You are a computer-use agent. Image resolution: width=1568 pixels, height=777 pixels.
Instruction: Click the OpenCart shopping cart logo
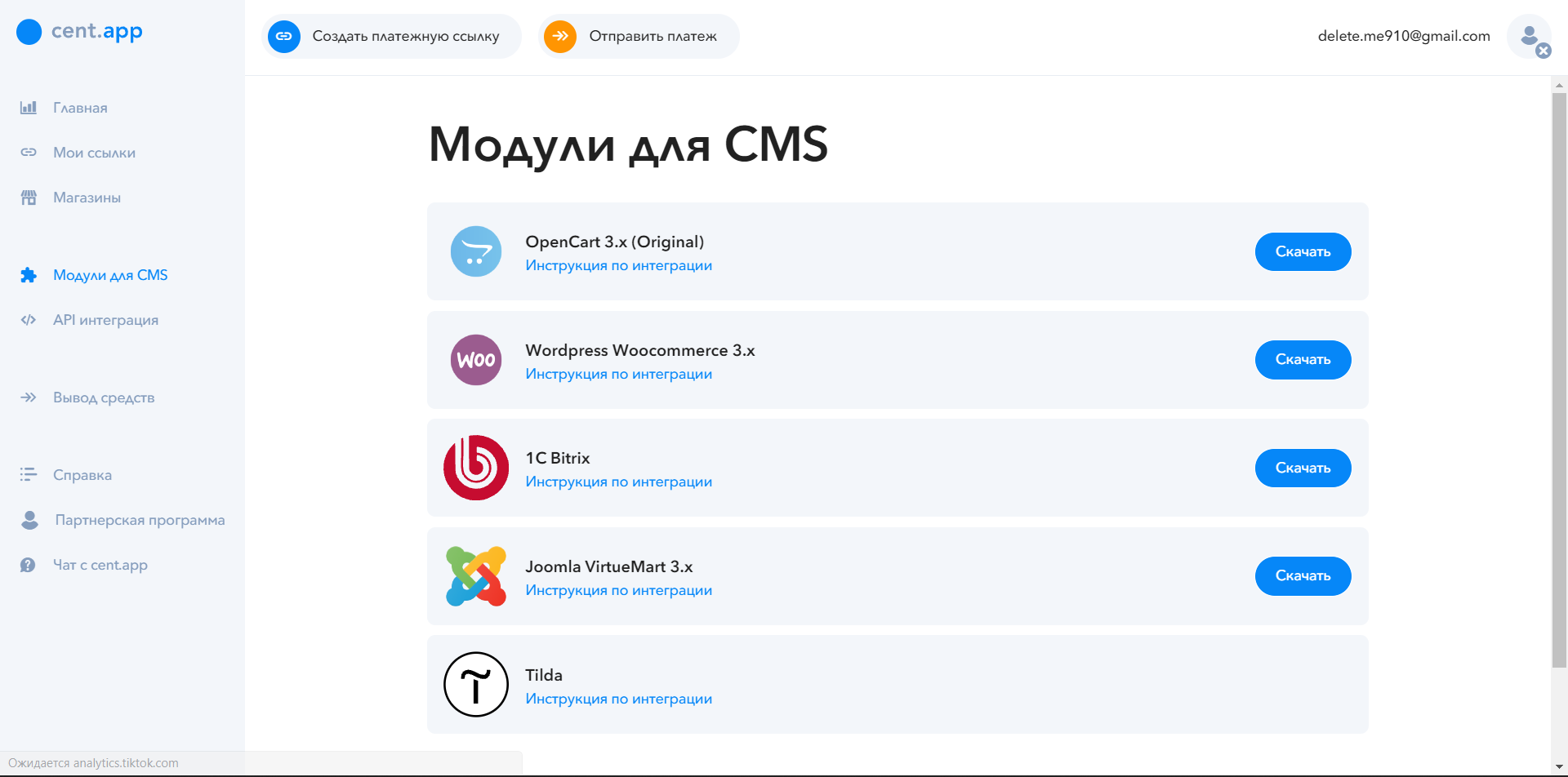tap(476, 251)
